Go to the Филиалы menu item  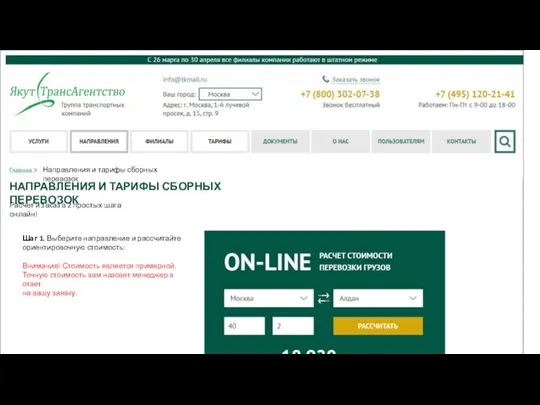tap(159, 141)
